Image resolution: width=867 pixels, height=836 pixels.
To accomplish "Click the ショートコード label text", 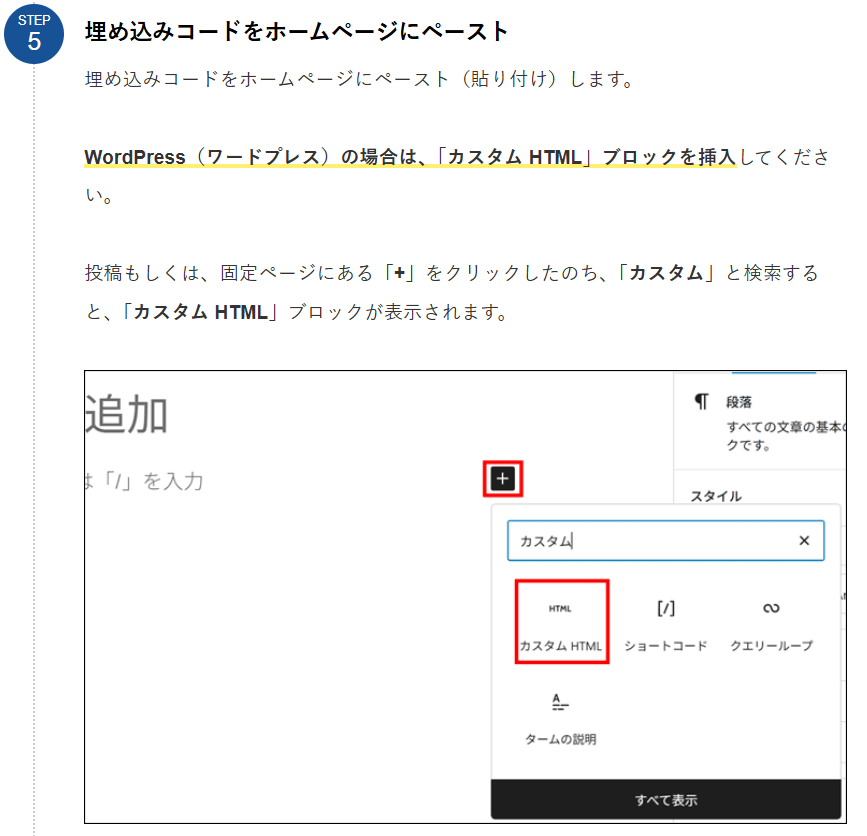I will (x=666, y=647).
